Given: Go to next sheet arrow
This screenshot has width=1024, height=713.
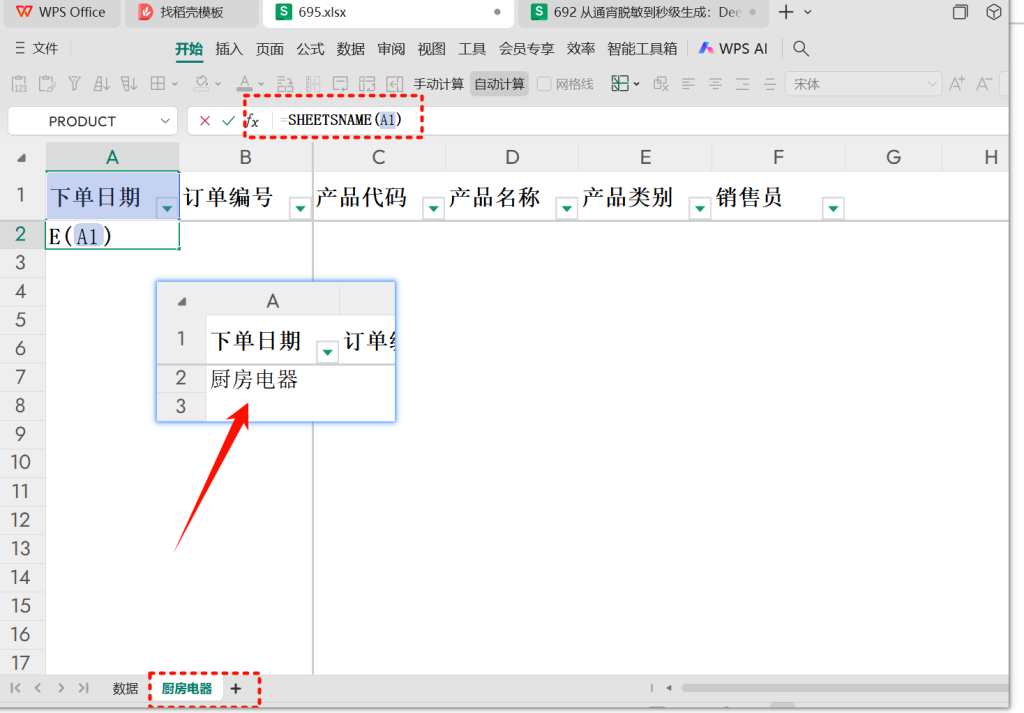Looking at the screenshot, I should click(x=61, y=688).
